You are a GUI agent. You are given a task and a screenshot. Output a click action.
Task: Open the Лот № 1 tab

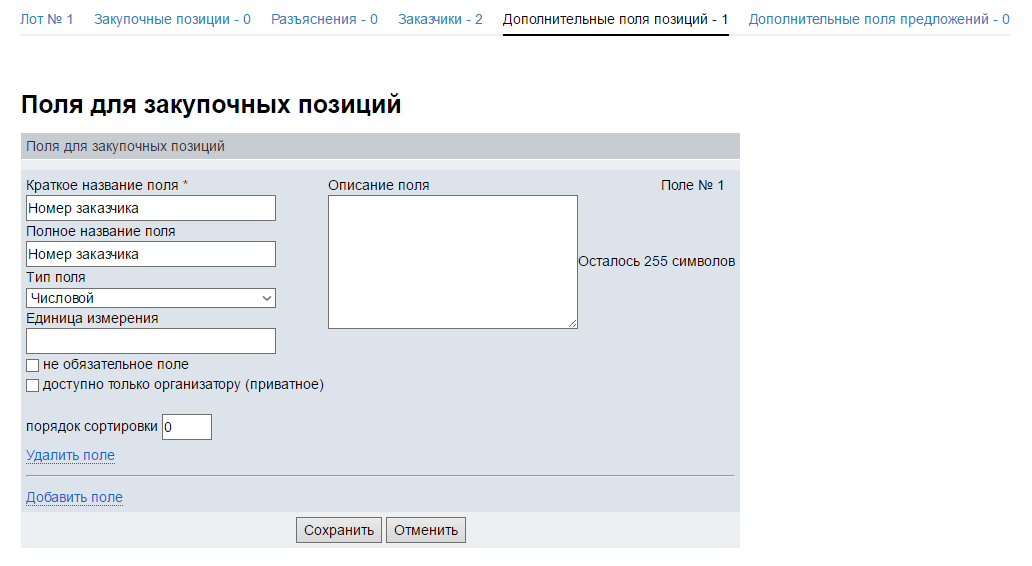click(x=46, y=20)
